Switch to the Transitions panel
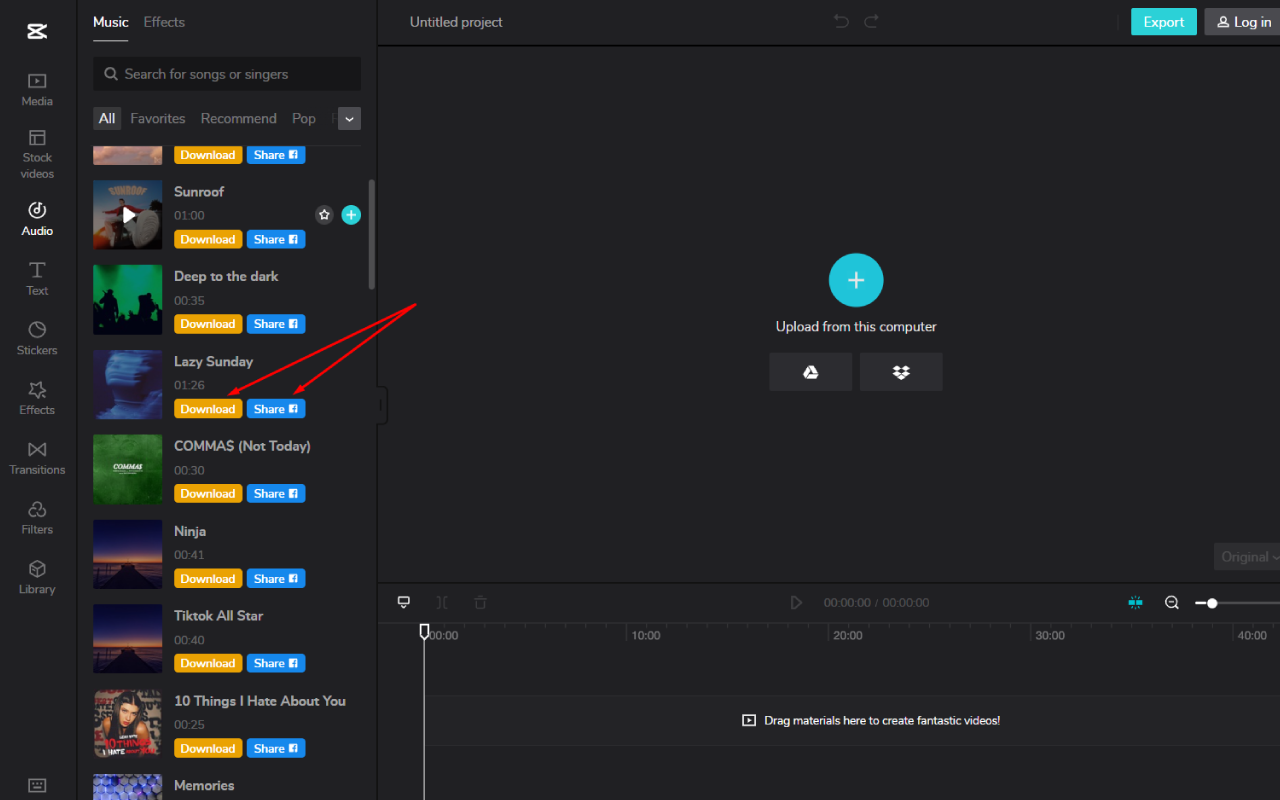The height and width of the screenshot is (800, 1280). [x=36, y=457]
